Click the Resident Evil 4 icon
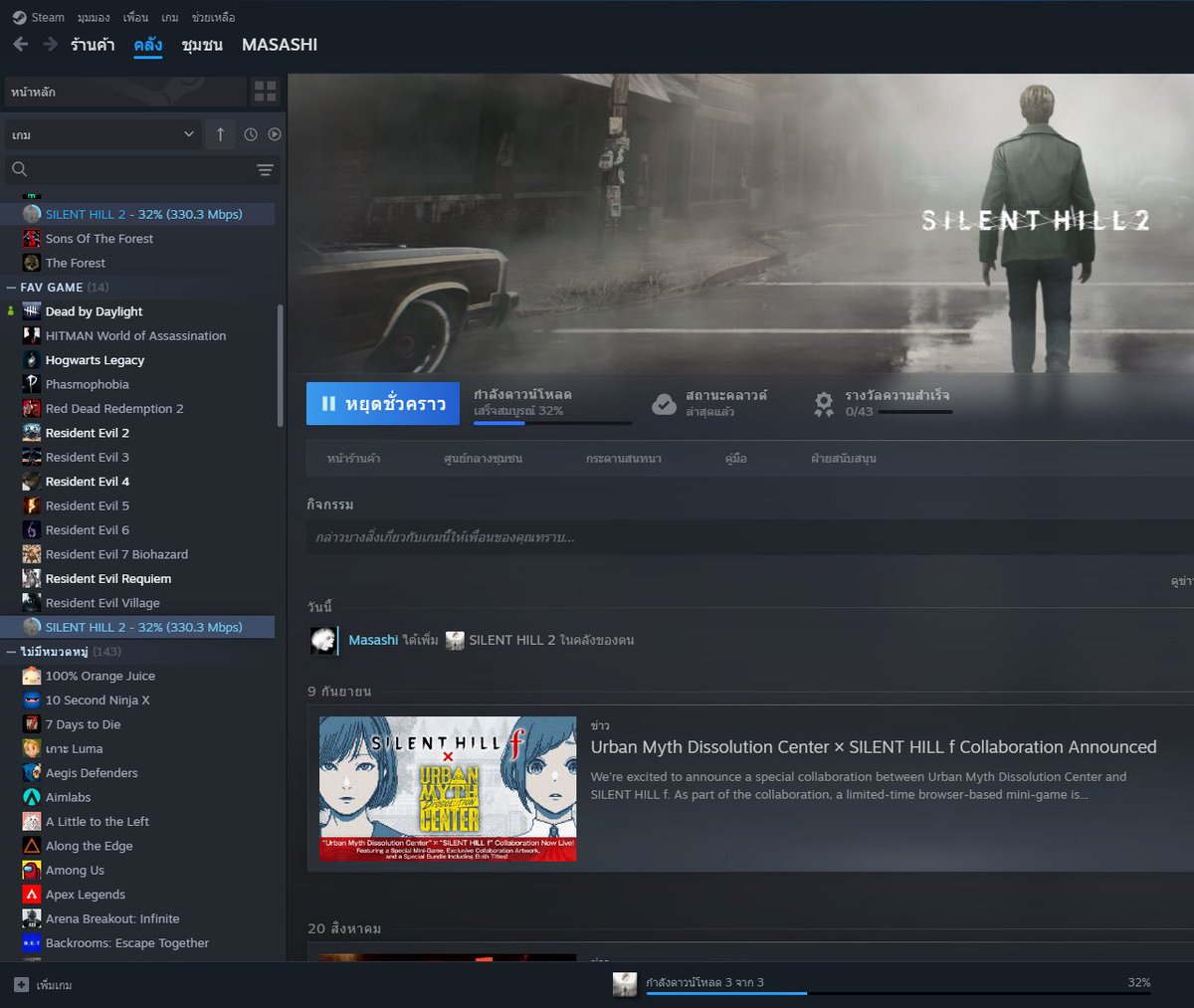 (32, 482)
